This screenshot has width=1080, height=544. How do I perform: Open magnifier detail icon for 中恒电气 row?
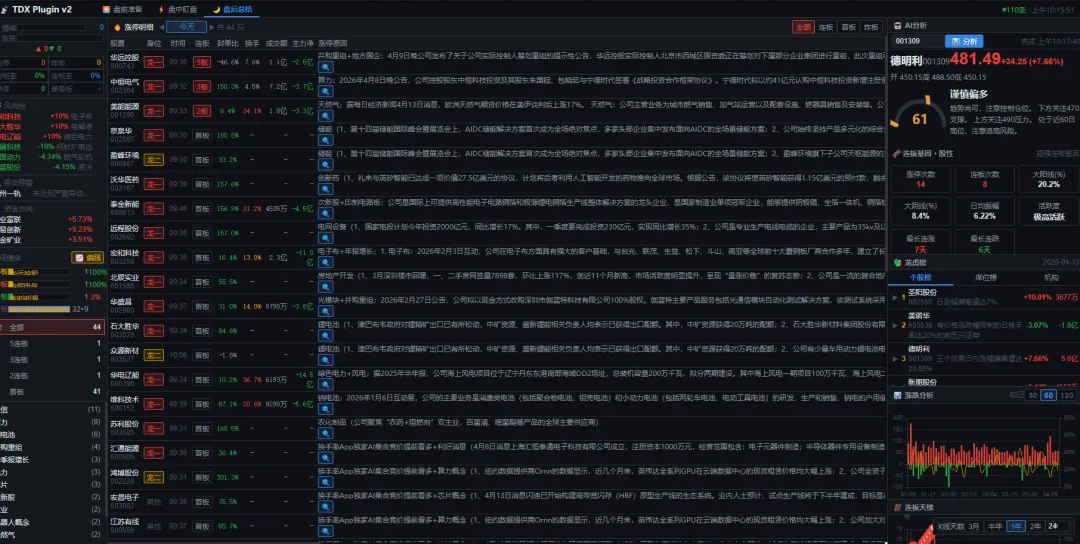click(325, 92)
